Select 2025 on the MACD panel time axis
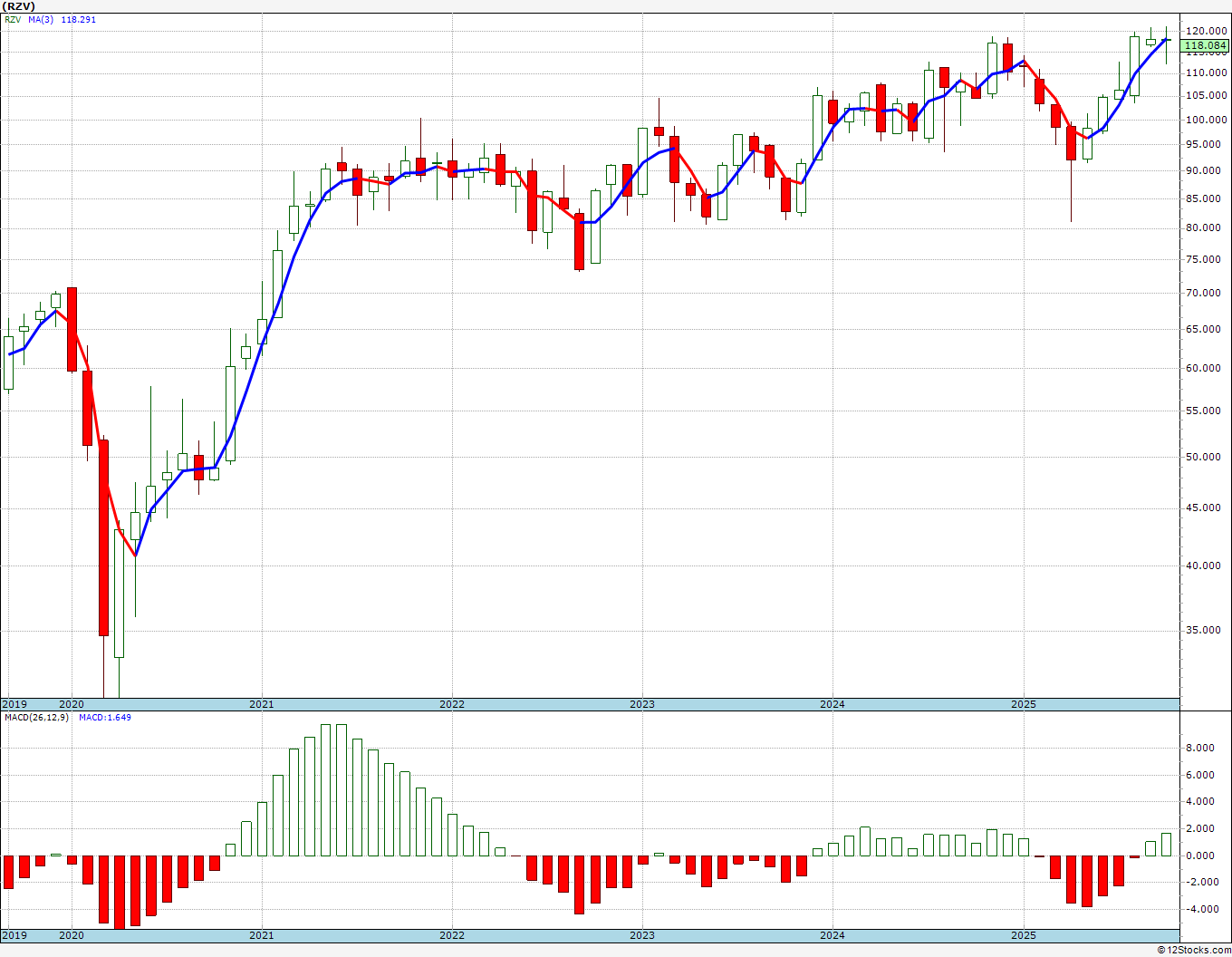Viewport: 1232px width, 957px height. [1023, 935]
